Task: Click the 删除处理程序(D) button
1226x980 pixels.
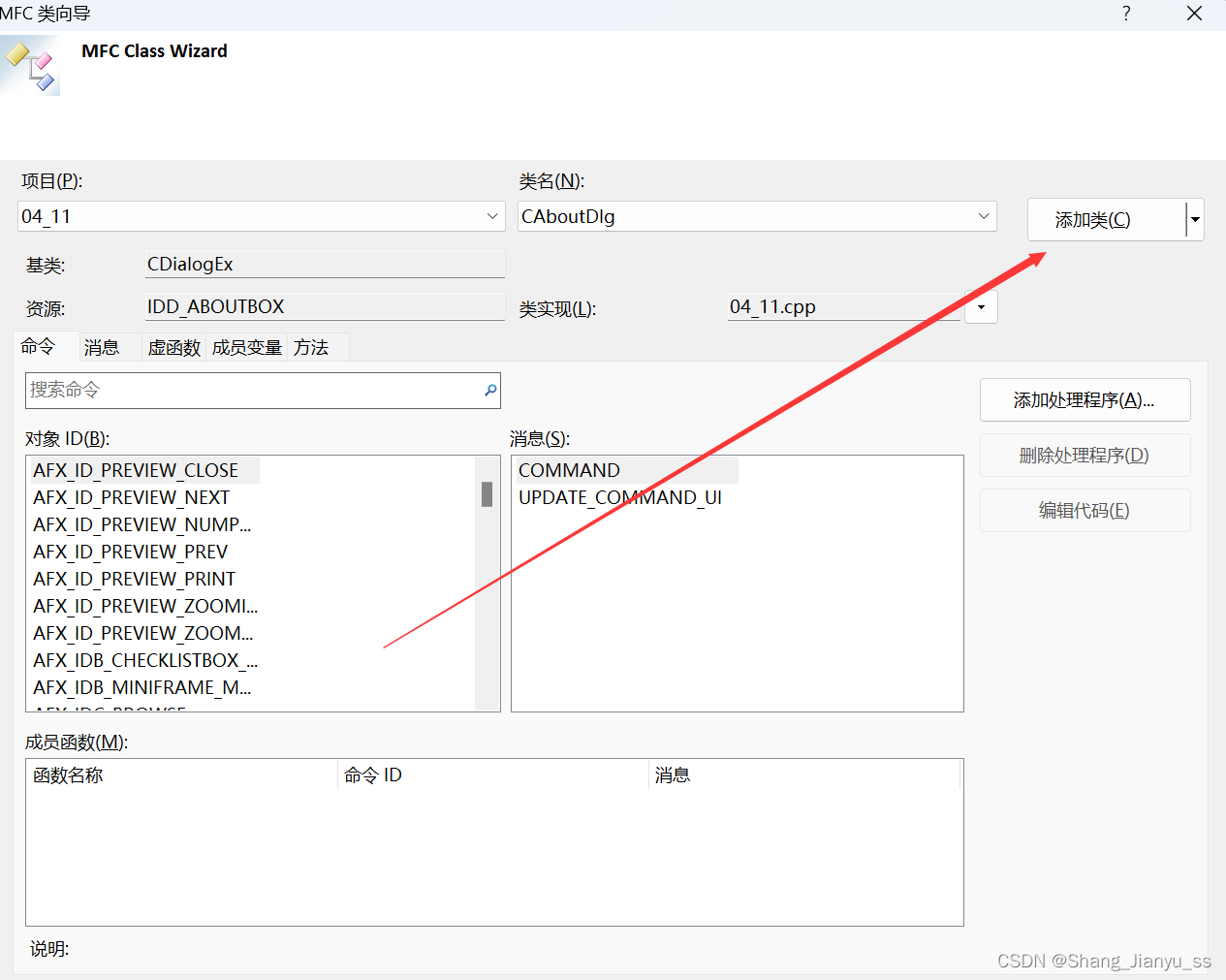Action: coord(1085,455)
